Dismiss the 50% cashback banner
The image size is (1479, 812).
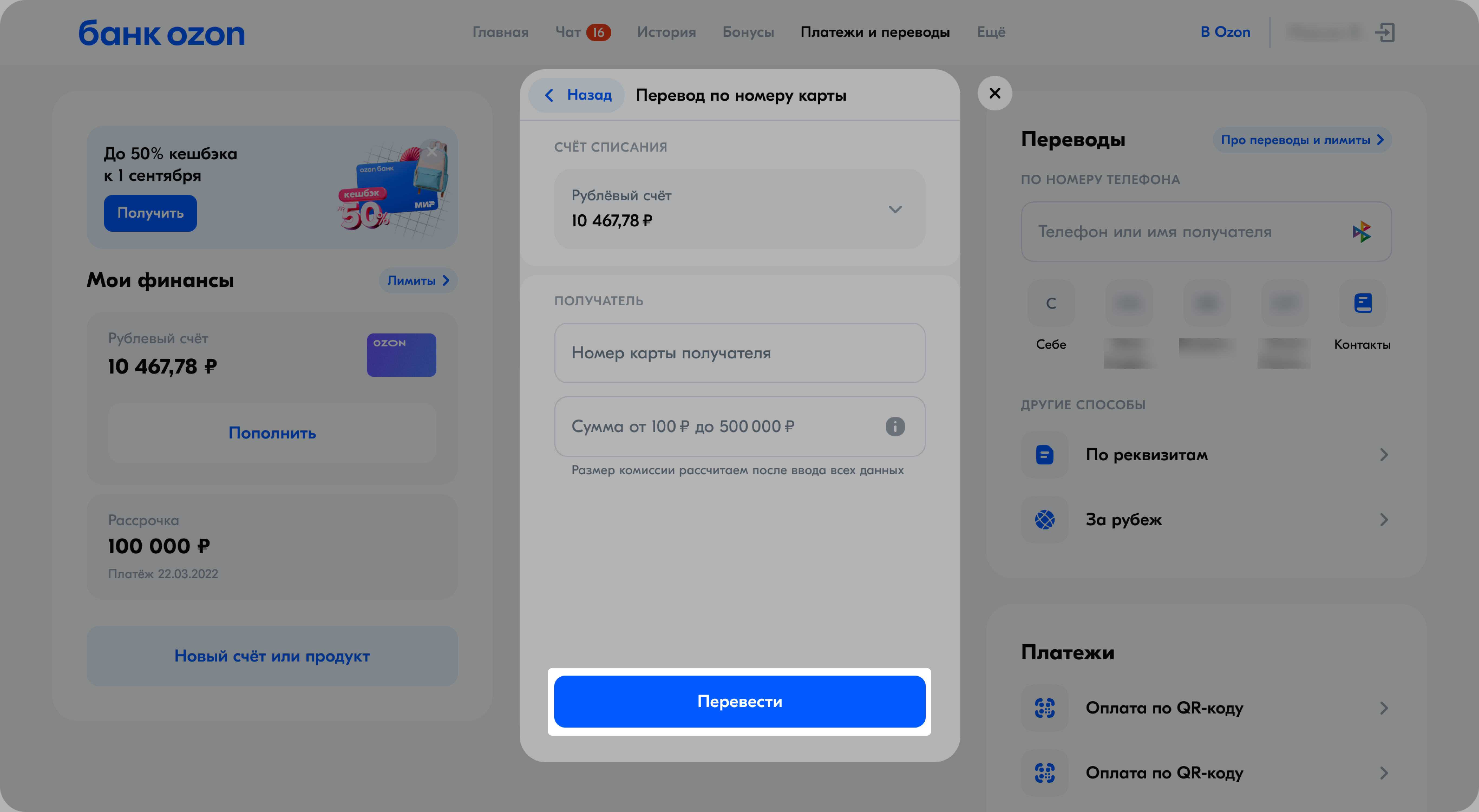[x=432, y=151]
